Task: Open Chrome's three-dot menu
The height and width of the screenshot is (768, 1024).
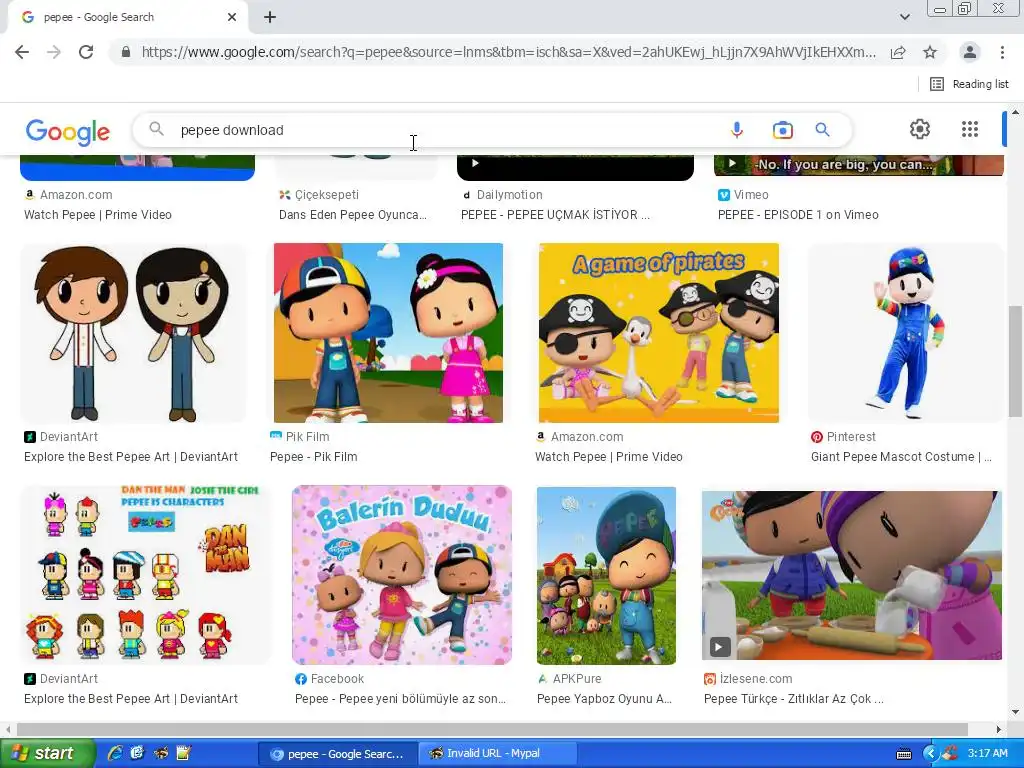Action: (1002, 52)
